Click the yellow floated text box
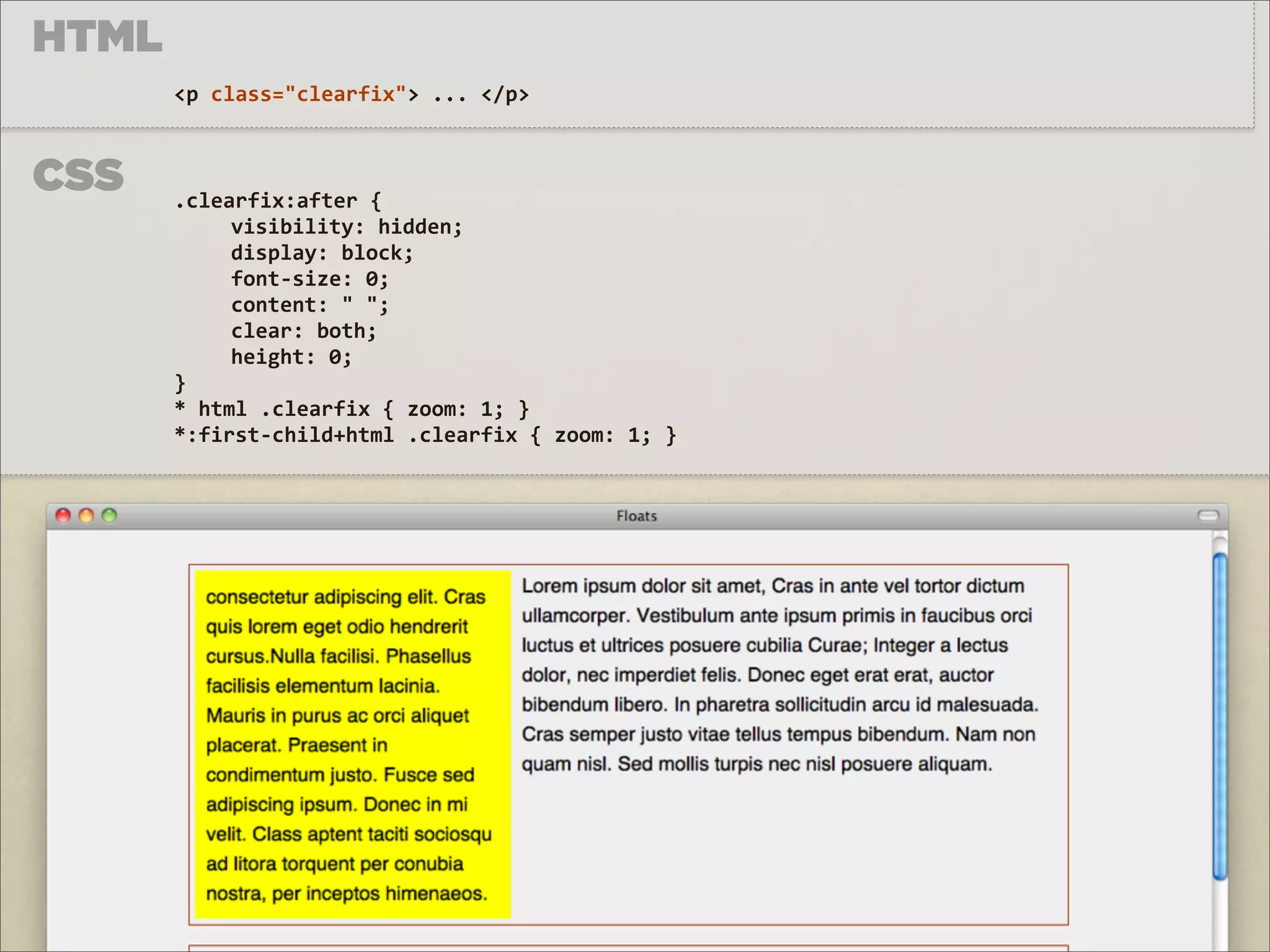This screenshot has width=1270, height=952. (x=352, y=744)
